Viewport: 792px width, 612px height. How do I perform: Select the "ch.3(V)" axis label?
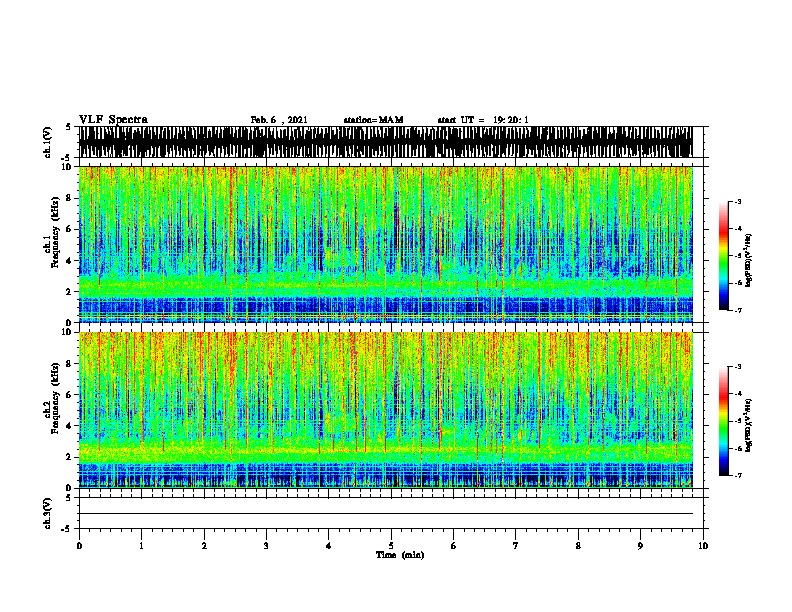48,513
